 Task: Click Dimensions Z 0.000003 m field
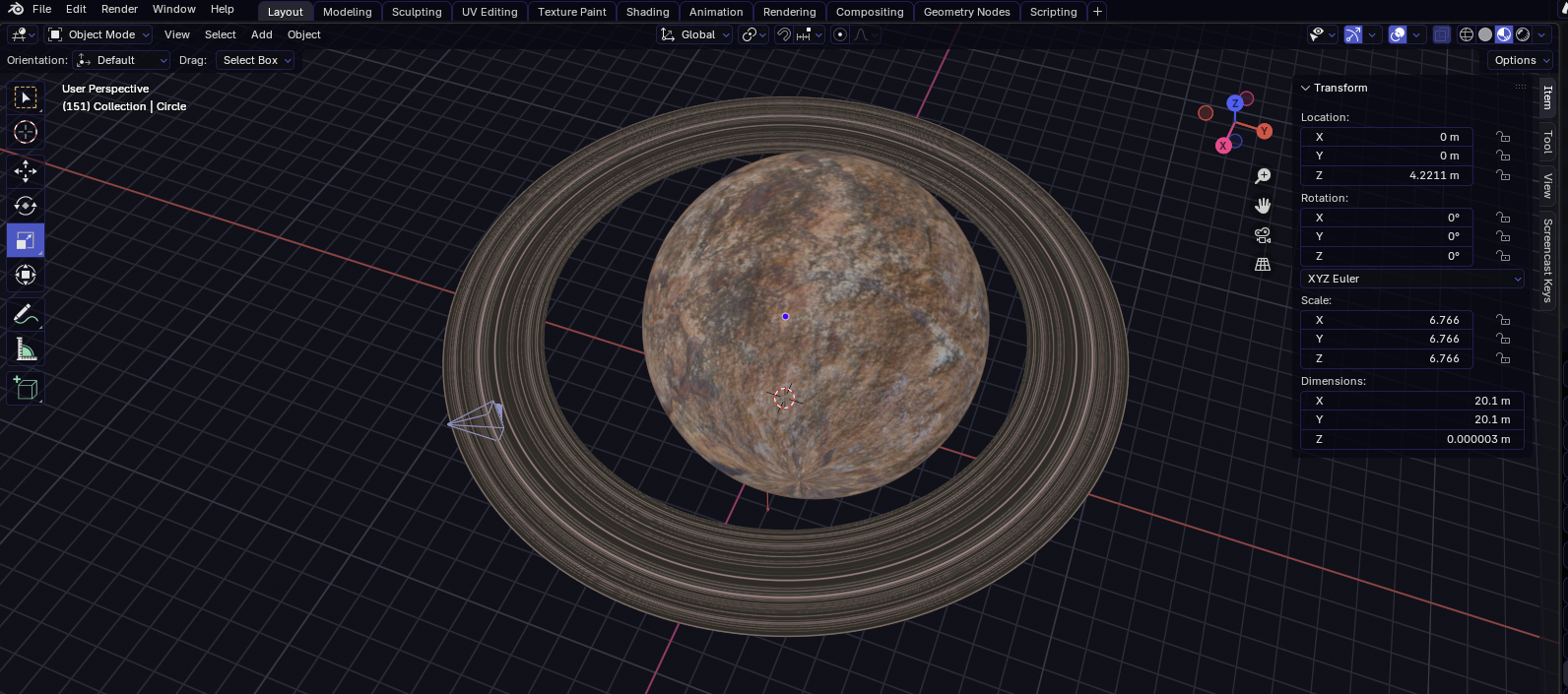(1412, 439)
